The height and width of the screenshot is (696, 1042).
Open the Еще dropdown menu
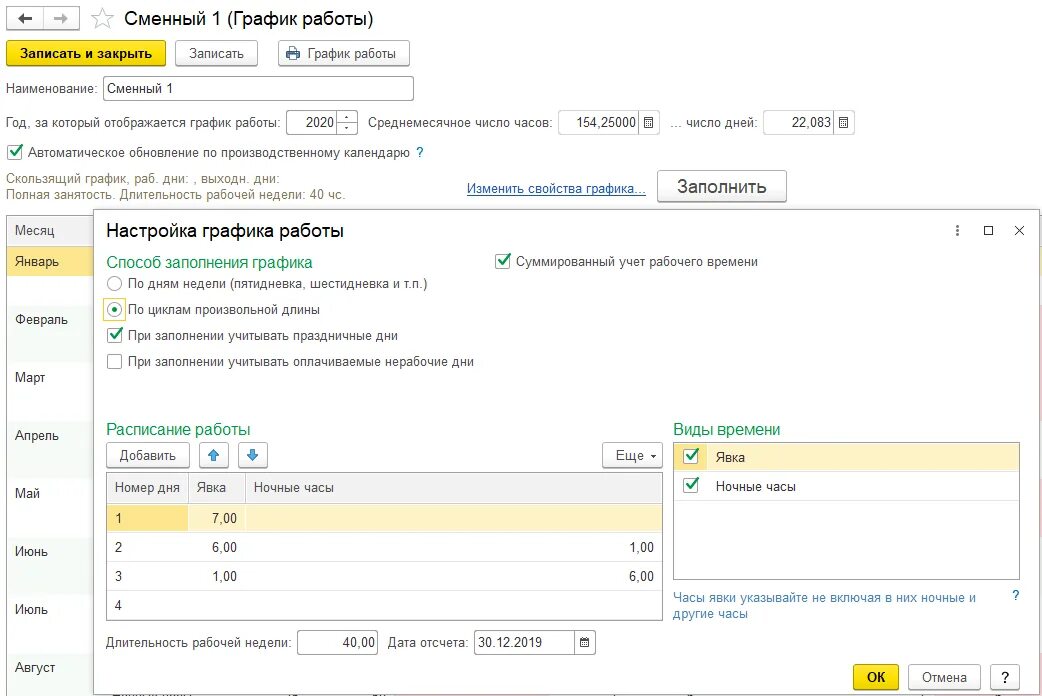point(632,455)
